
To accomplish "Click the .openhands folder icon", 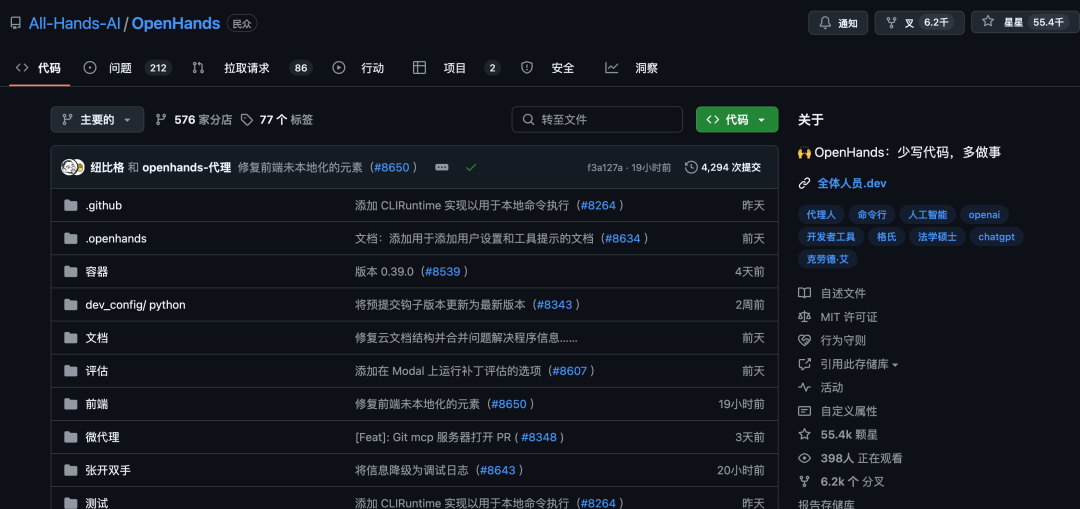I will pyautogui.click(x=70, y=238).
